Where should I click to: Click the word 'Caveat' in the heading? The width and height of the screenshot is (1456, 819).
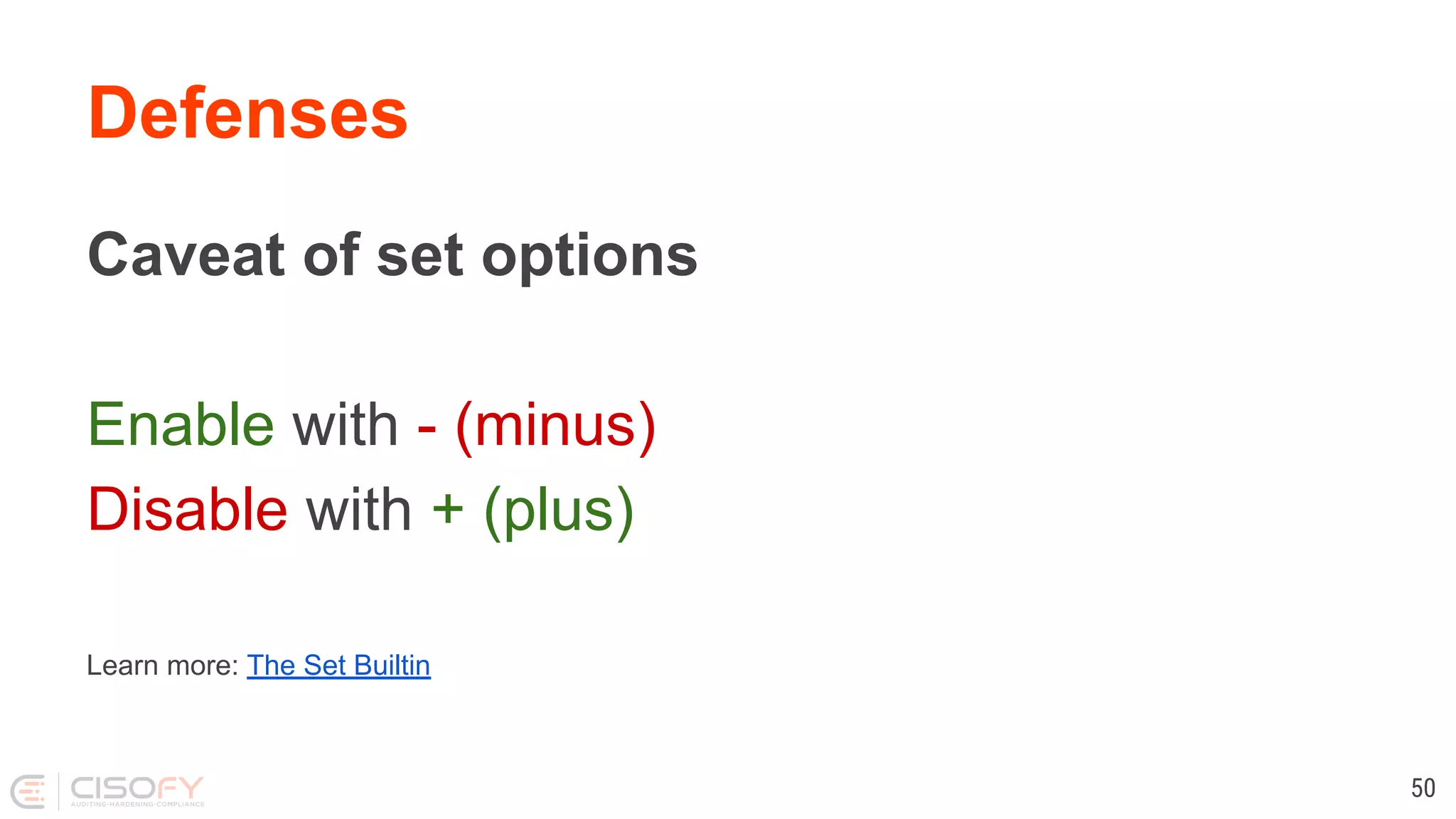pyautogui.click(x=186, y=255)
